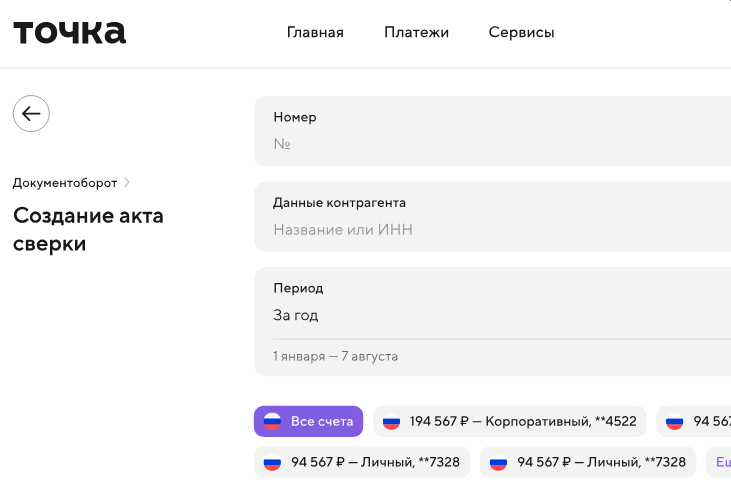Click the chevron after Документооборот breadcrumb

(127, 183)
